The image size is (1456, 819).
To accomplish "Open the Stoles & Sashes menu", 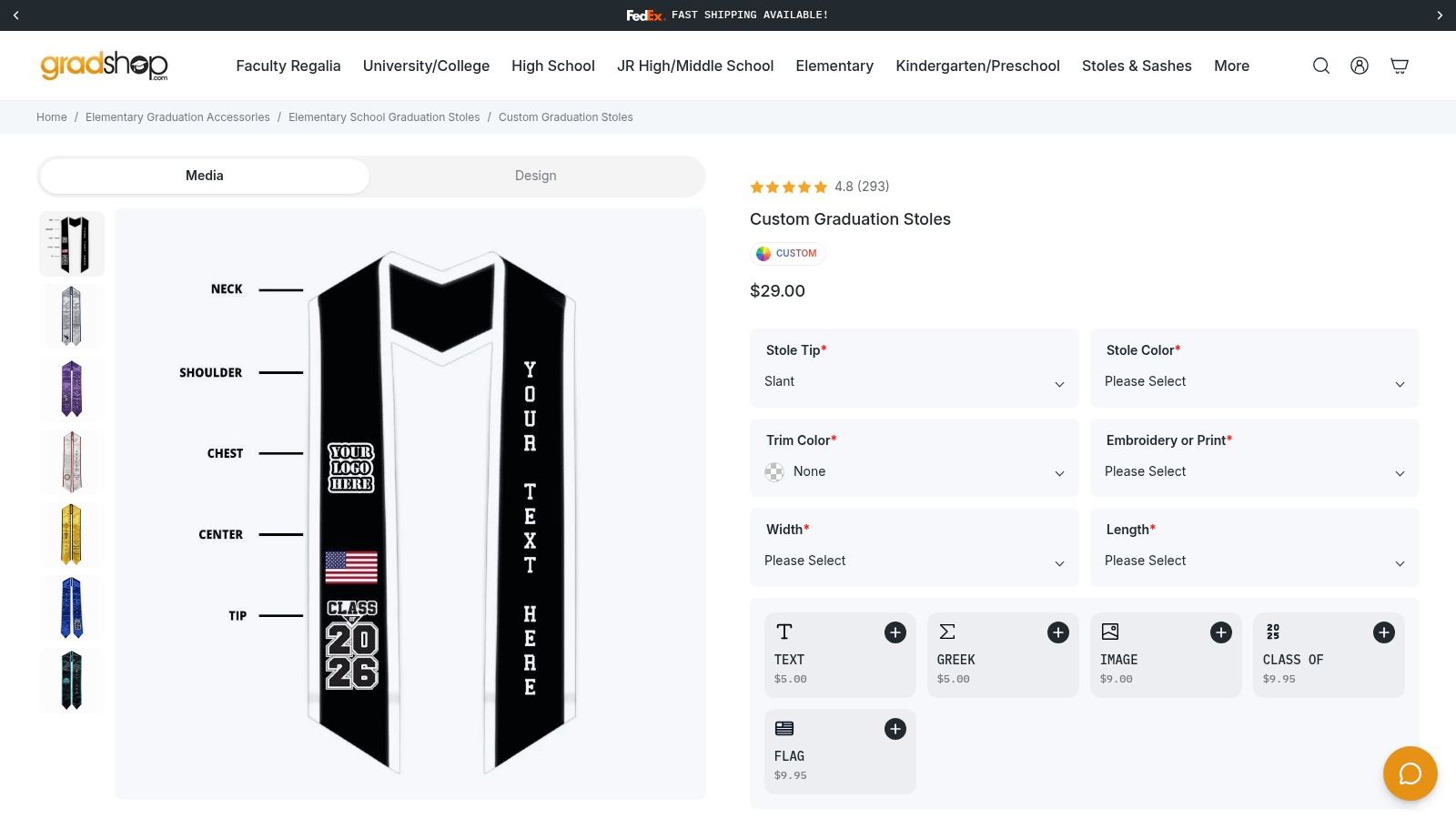I will [x=1137, y=66].
